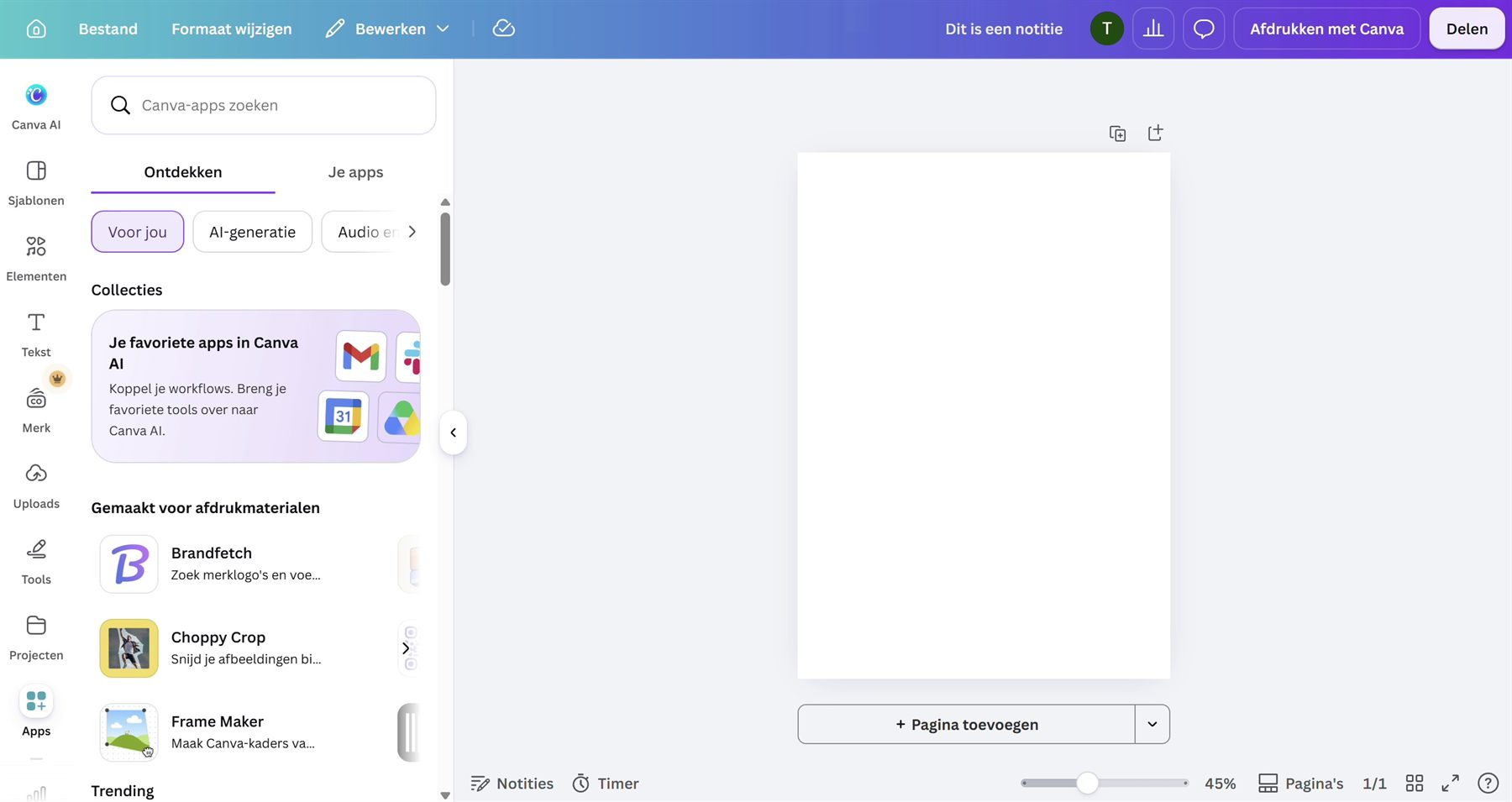Open Elementen panel
1512x802 pixels.
click(36, 258)
